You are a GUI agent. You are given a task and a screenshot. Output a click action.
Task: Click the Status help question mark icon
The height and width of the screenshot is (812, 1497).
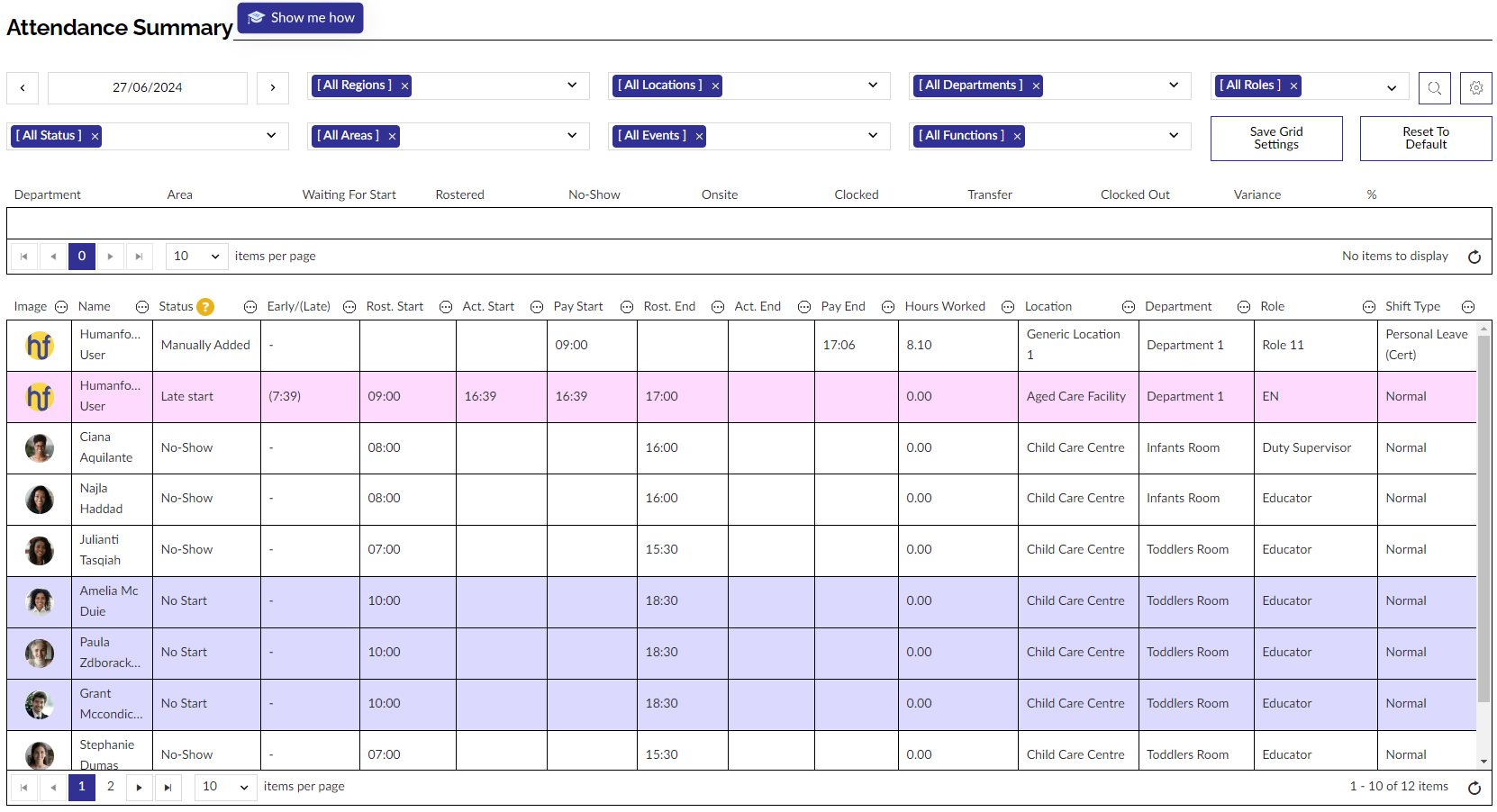(x=205, y=307)
